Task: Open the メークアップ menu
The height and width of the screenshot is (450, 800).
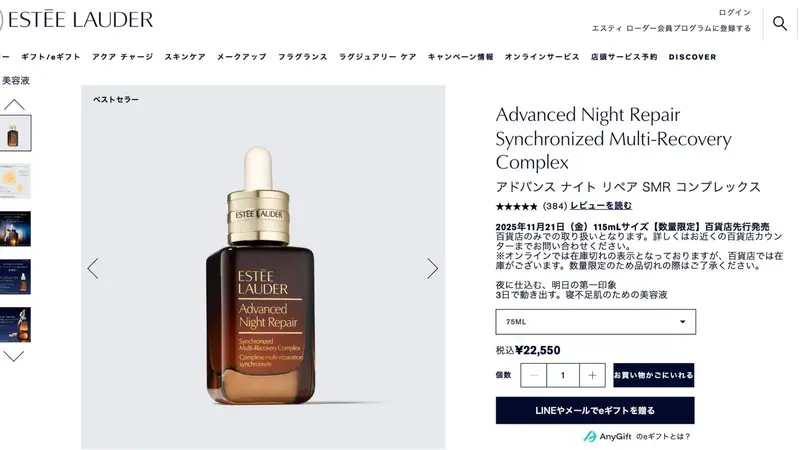Action: pos(242,57)
